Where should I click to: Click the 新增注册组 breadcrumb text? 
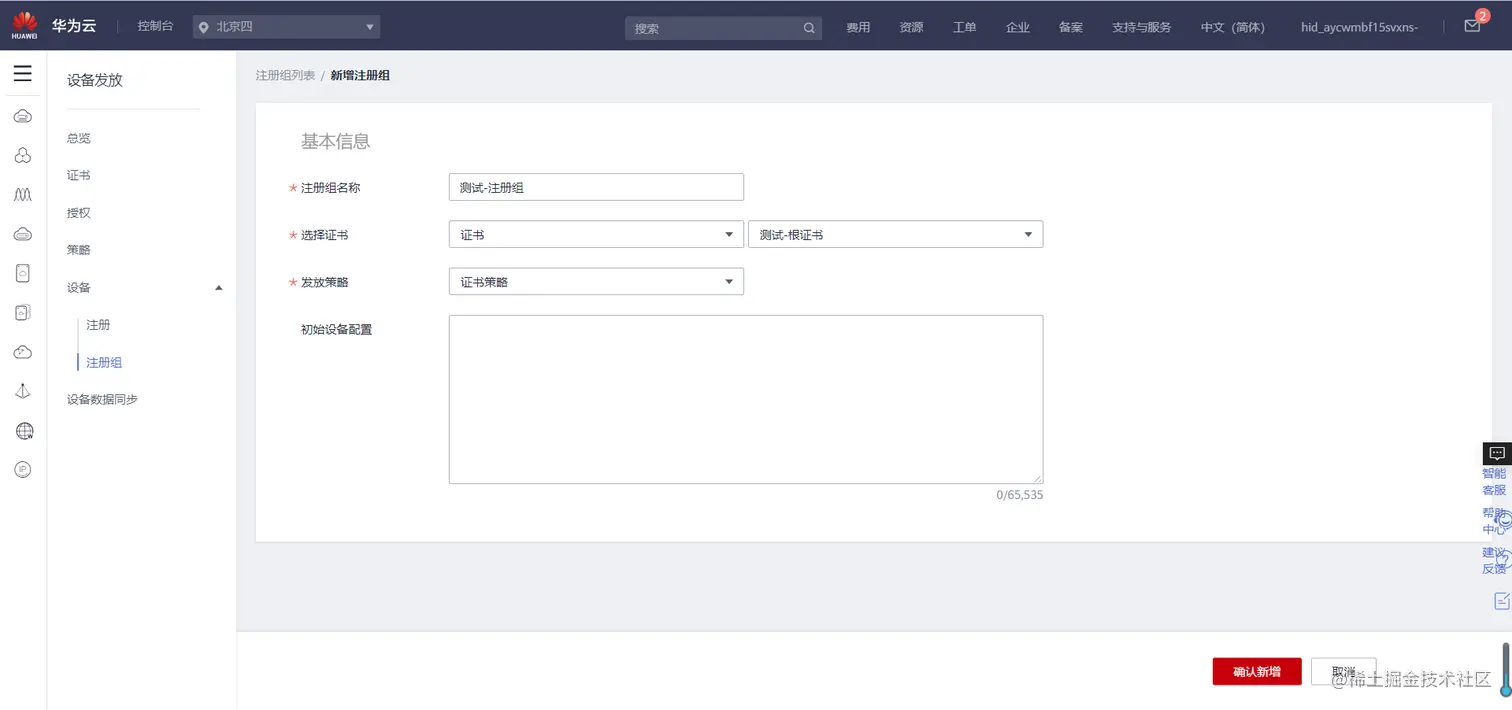[360, 75]
